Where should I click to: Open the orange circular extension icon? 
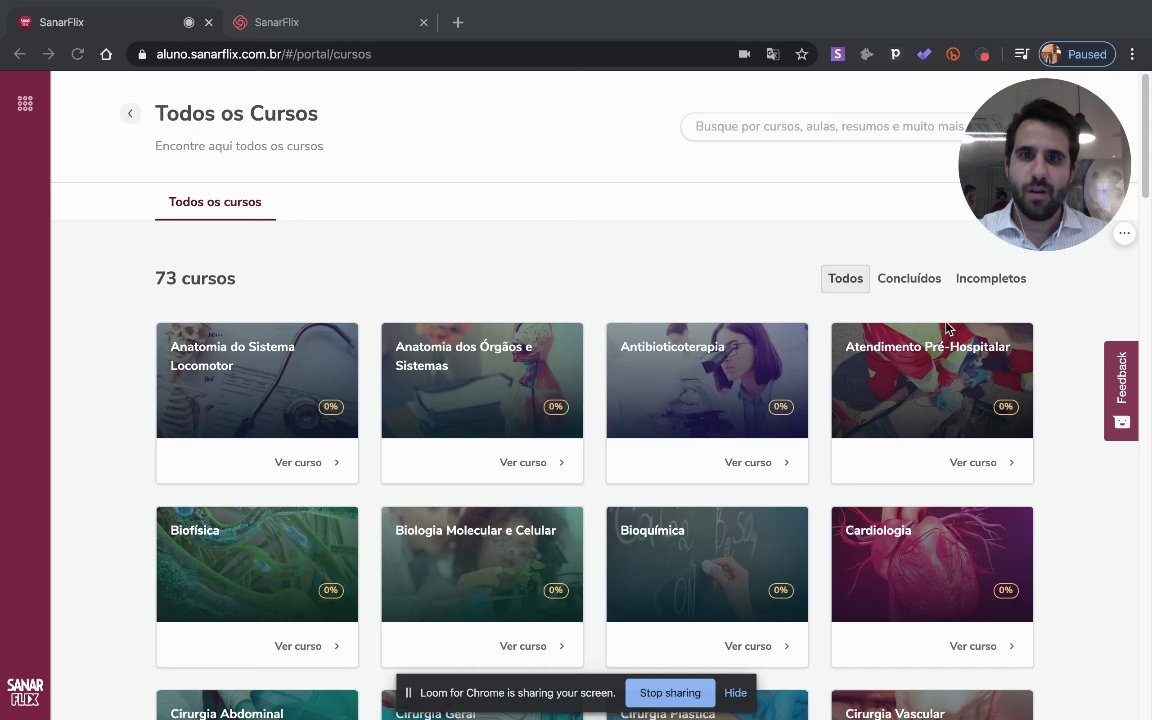click(953, 54)
